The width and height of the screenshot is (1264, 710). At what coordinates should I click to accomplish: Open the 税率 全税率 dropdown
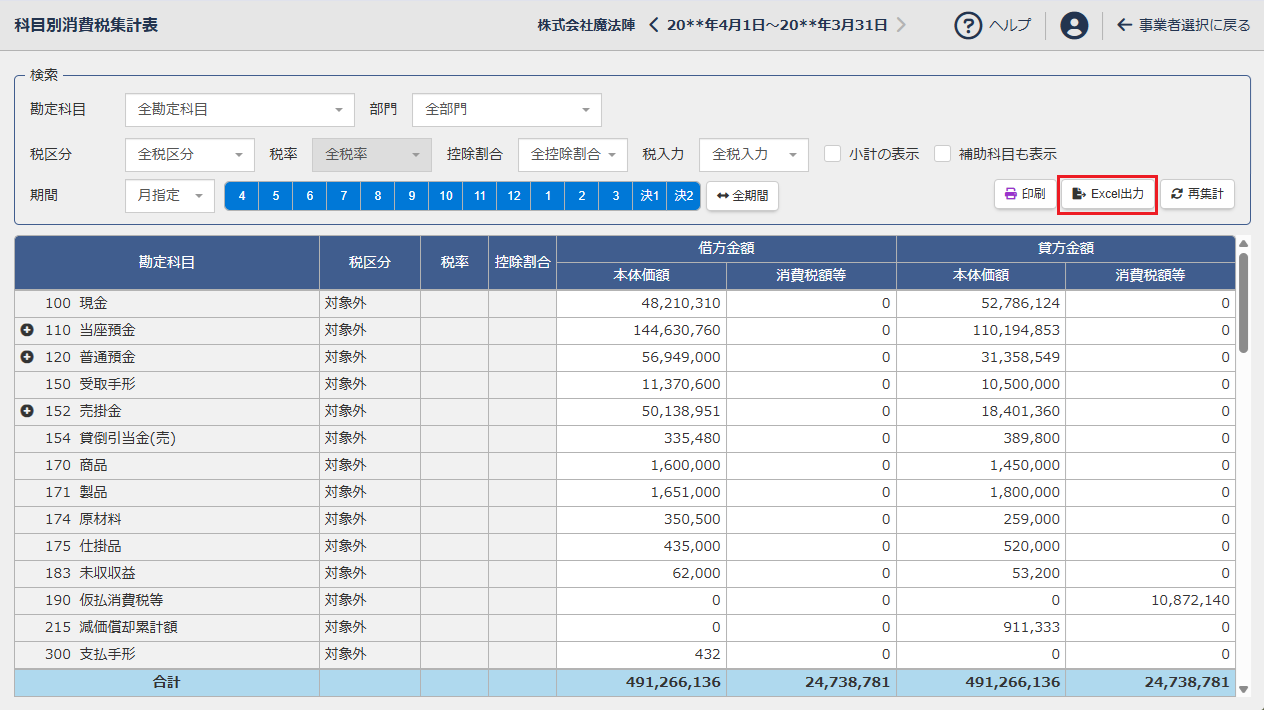372,155
